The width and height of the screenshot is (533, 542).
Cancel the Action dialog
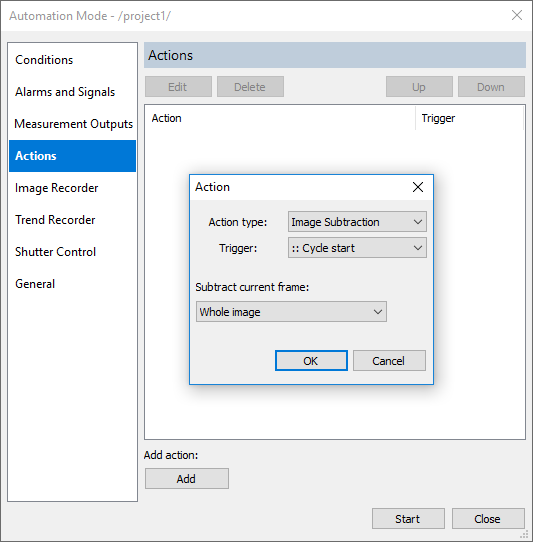pos(389,361)
